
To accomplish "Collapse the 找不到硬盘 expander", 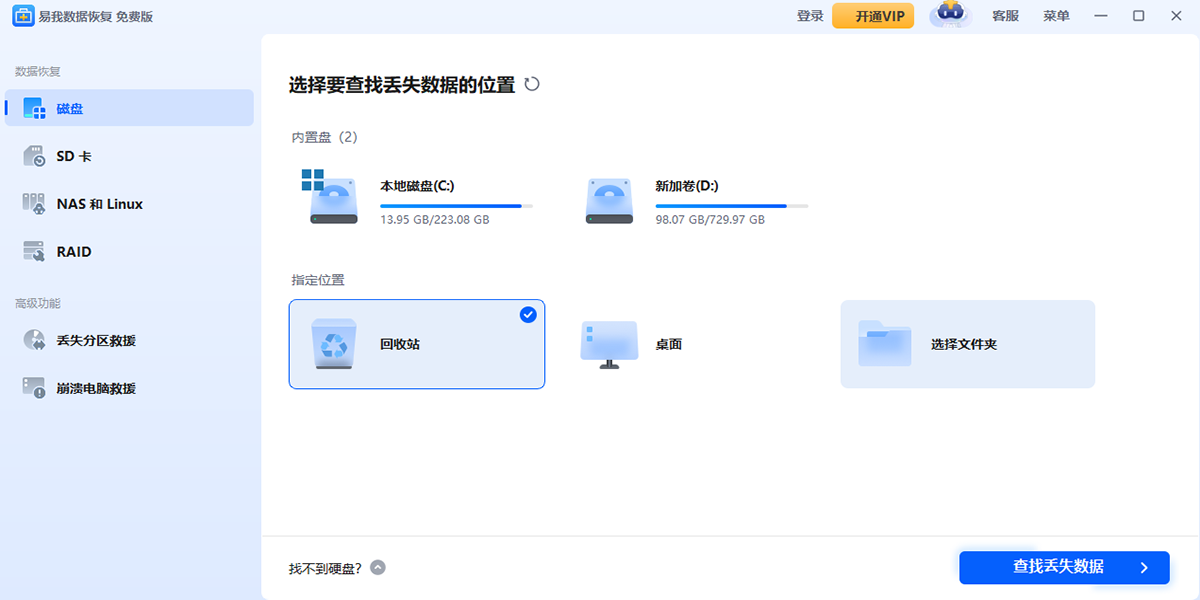I will pos(378,567).
